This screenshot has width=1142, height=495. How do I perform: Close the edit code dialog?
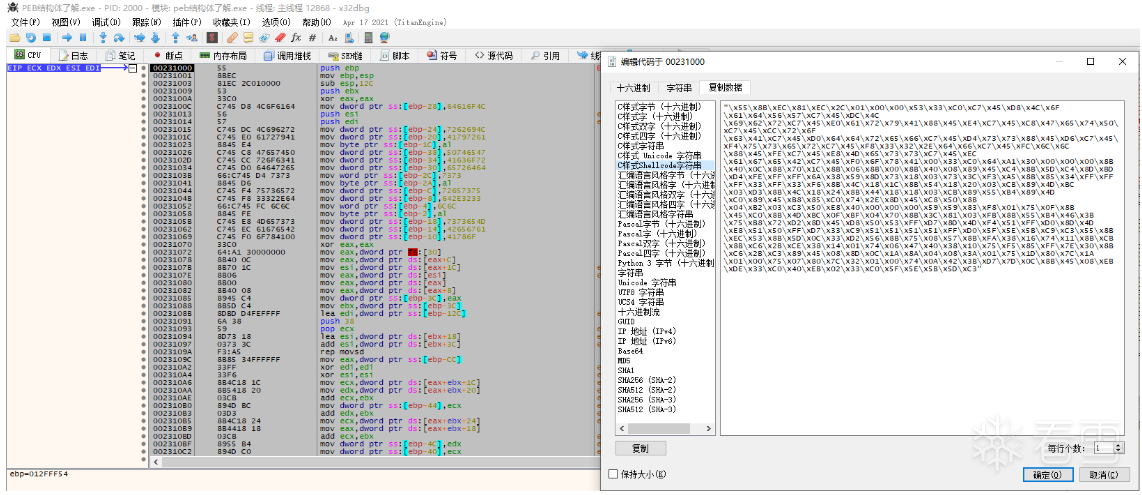1122,62
